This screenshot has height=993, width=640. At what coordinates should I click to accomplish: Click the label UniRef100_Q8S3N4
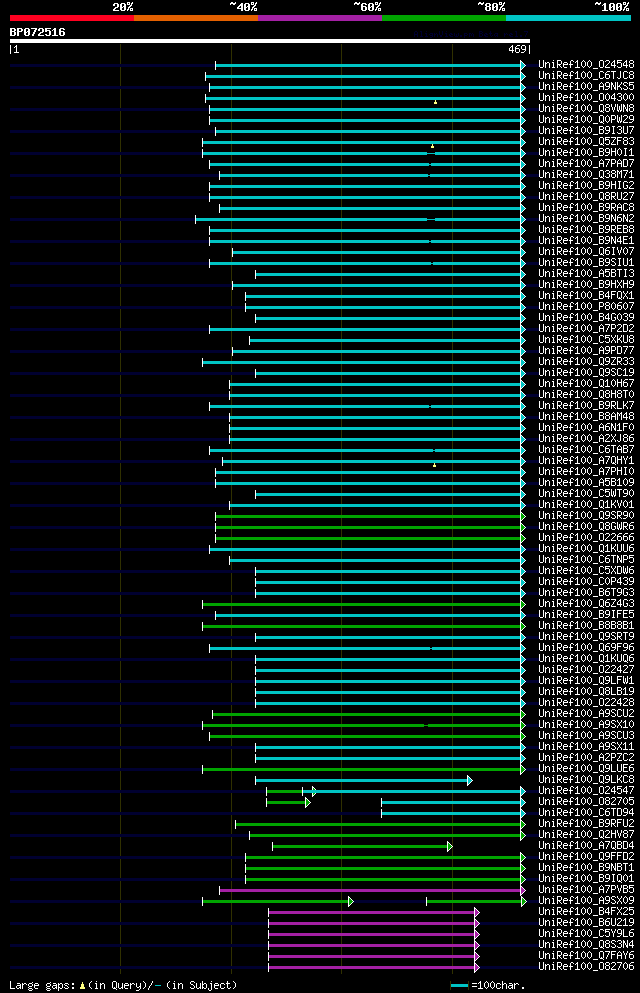[x=586, y=945]
